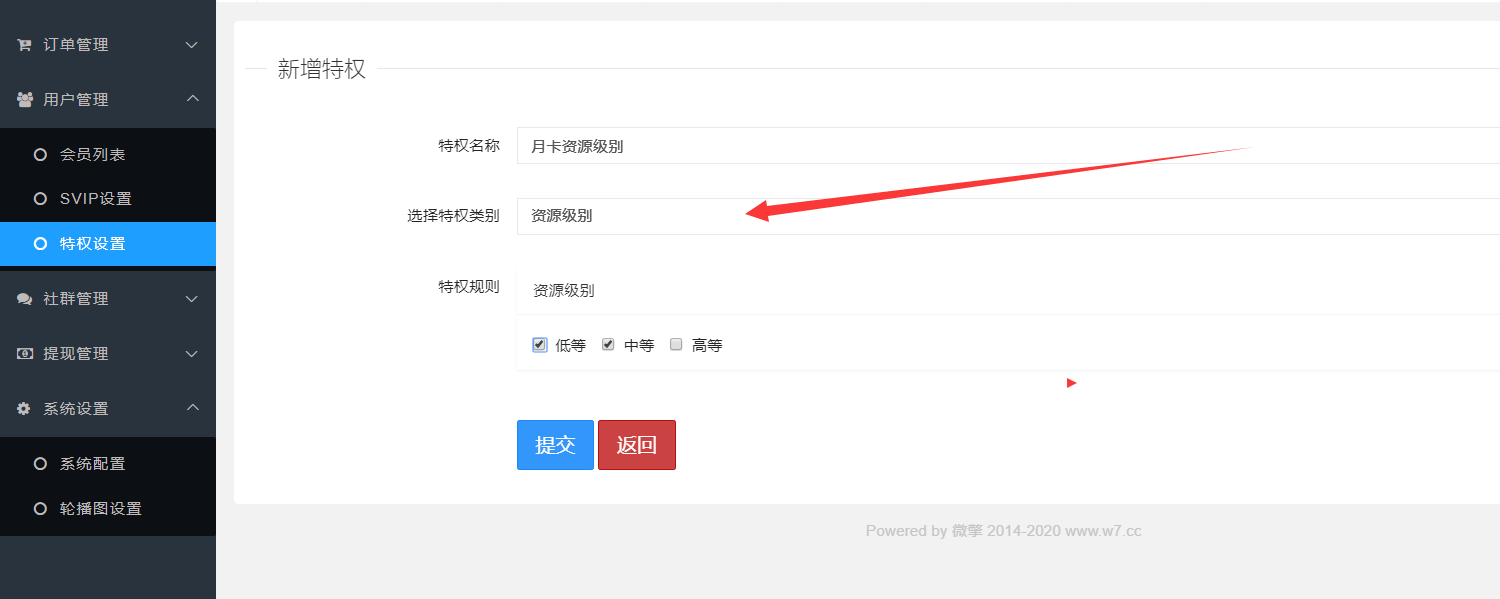Click the 社群管理 menu label
Viewport: 1500px width, 599px height.
[76, 299]
